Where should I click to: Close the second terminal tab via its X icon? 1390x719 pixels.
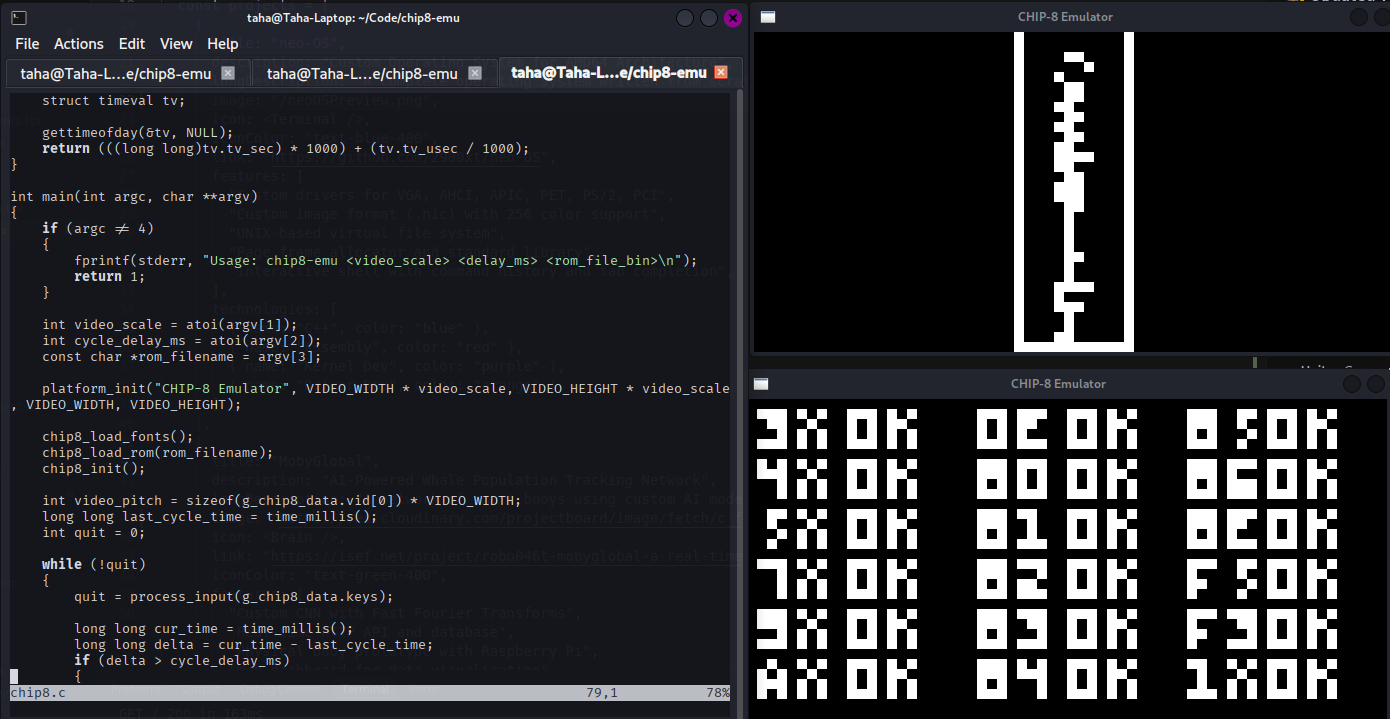[x=475, y=73]
